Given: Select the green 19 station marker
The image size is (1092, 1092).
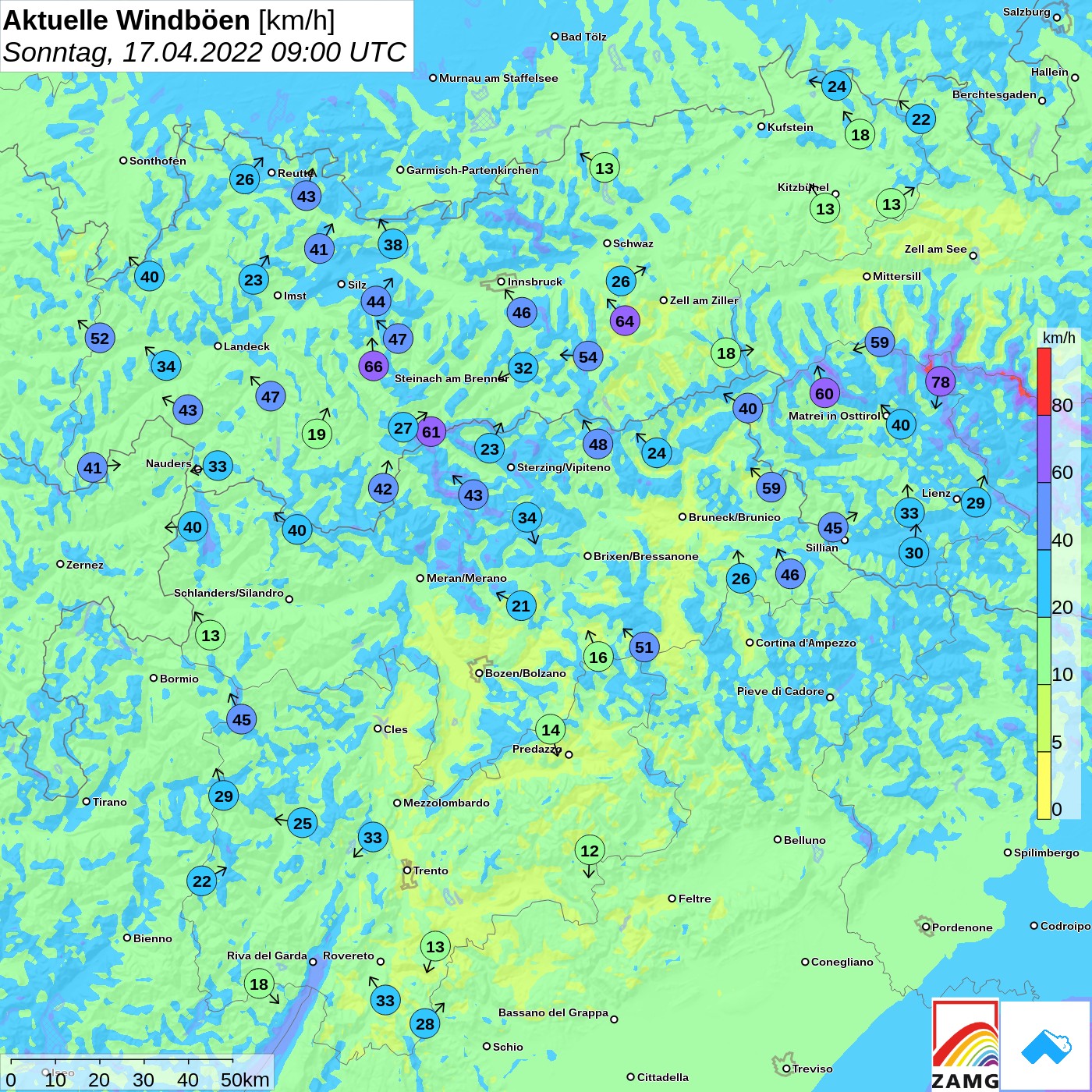Looking at the screenshot, I should [x=317, y=434].
